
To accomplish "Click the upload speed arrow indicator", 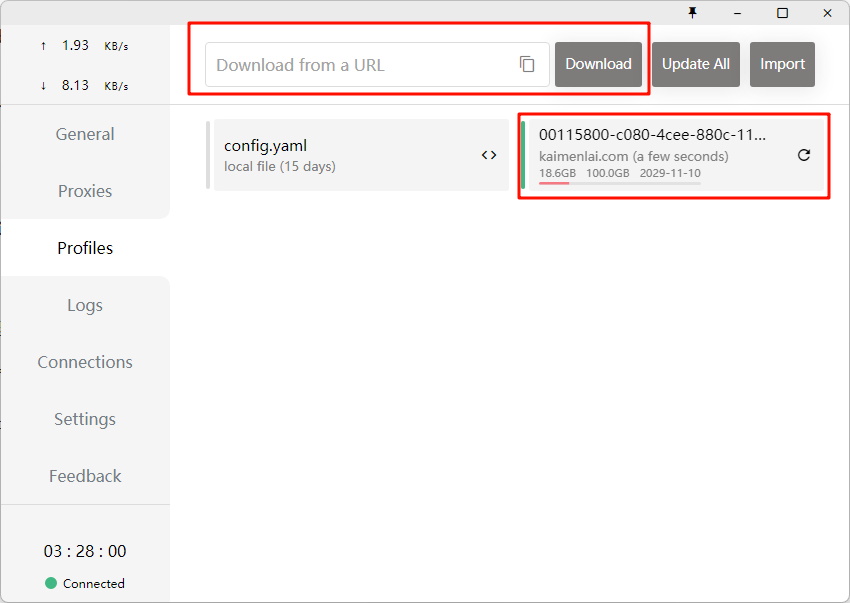I will [43, 46].
